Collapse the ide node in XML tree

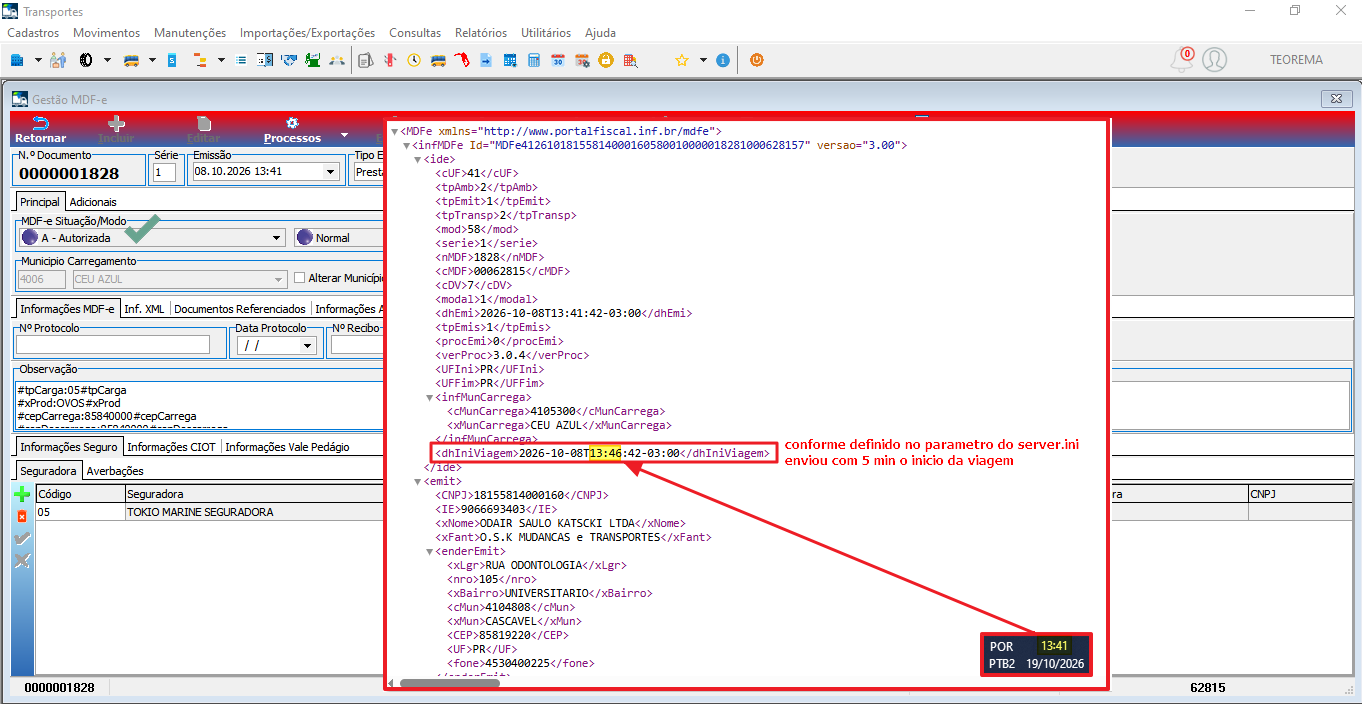418,159
